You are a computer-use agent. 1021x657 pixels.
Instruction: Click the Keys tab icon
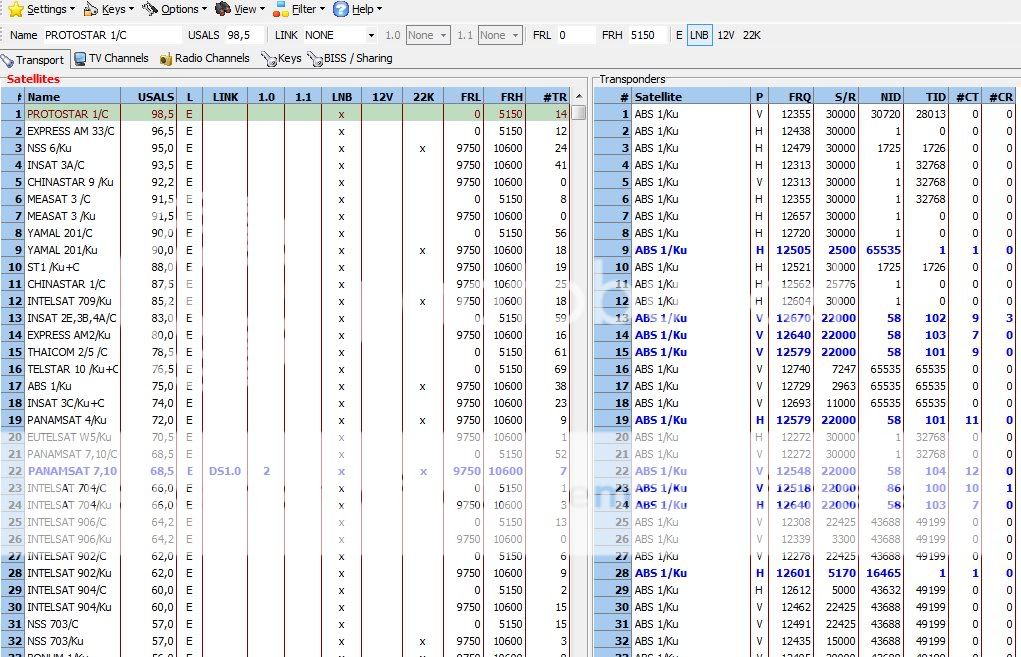(268, 59)
